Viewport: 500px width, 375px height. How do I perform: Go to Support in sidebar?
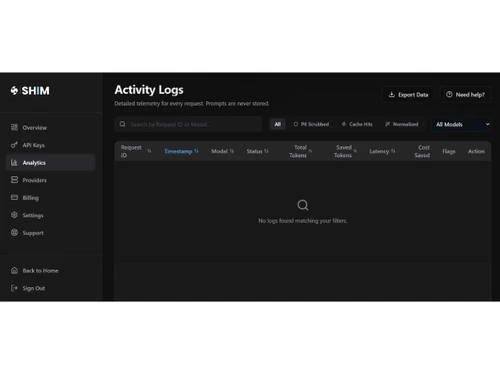(50, 233)
